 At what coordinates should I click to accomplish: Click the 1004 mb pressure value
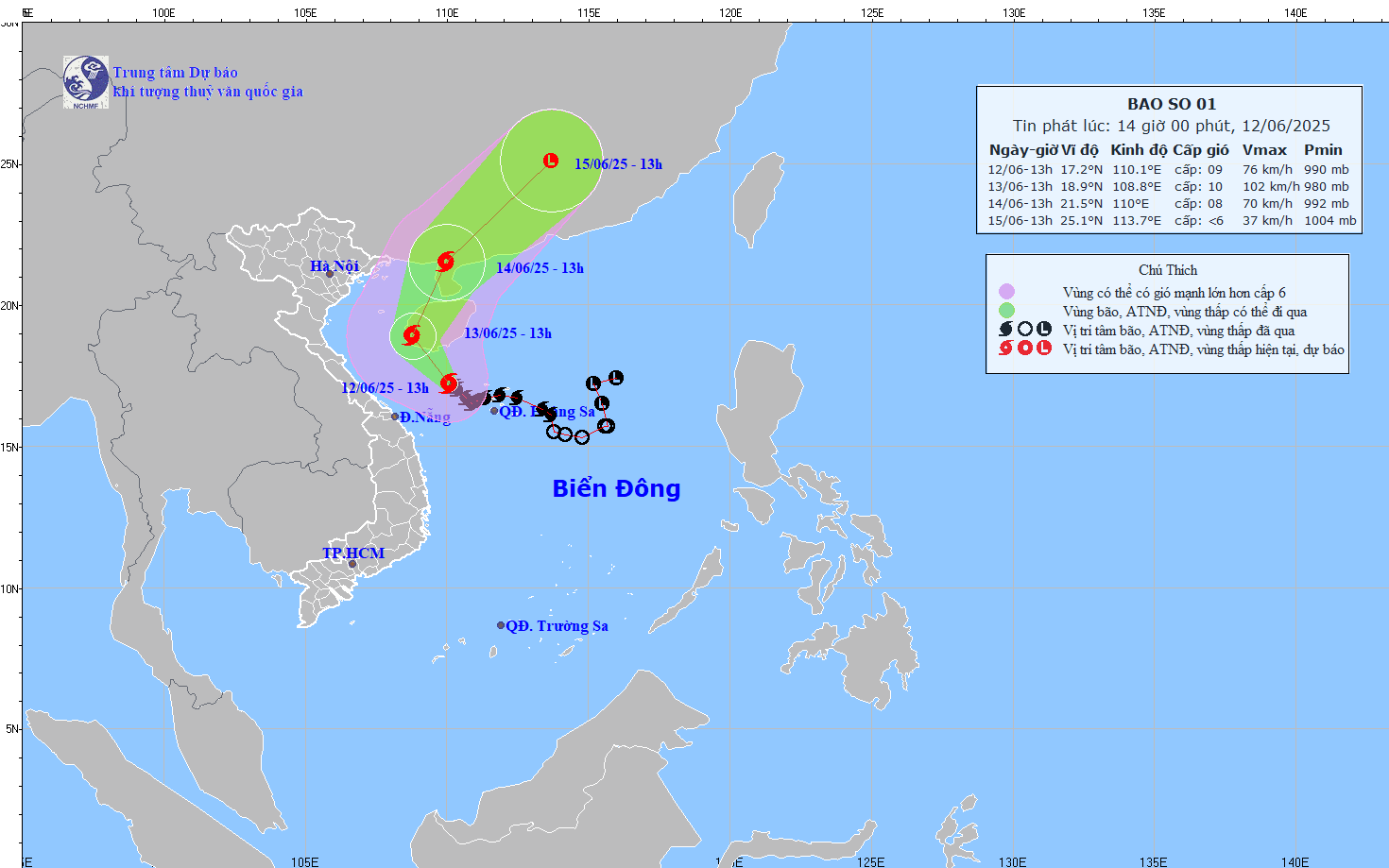tap(1330, 221)
